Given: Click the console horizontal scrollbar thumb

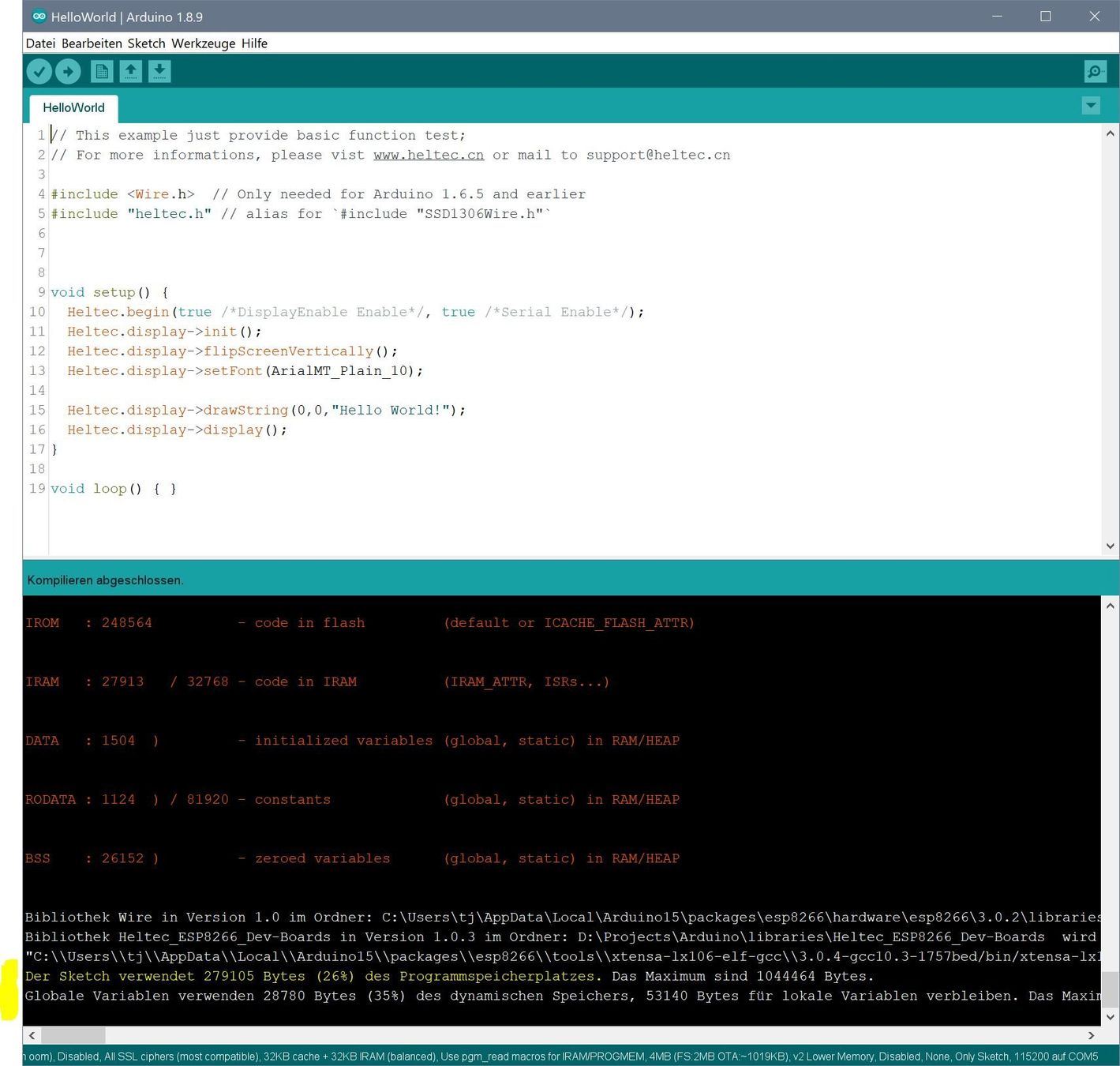Looking at the screenshot, I should (x=73, y=1035).
